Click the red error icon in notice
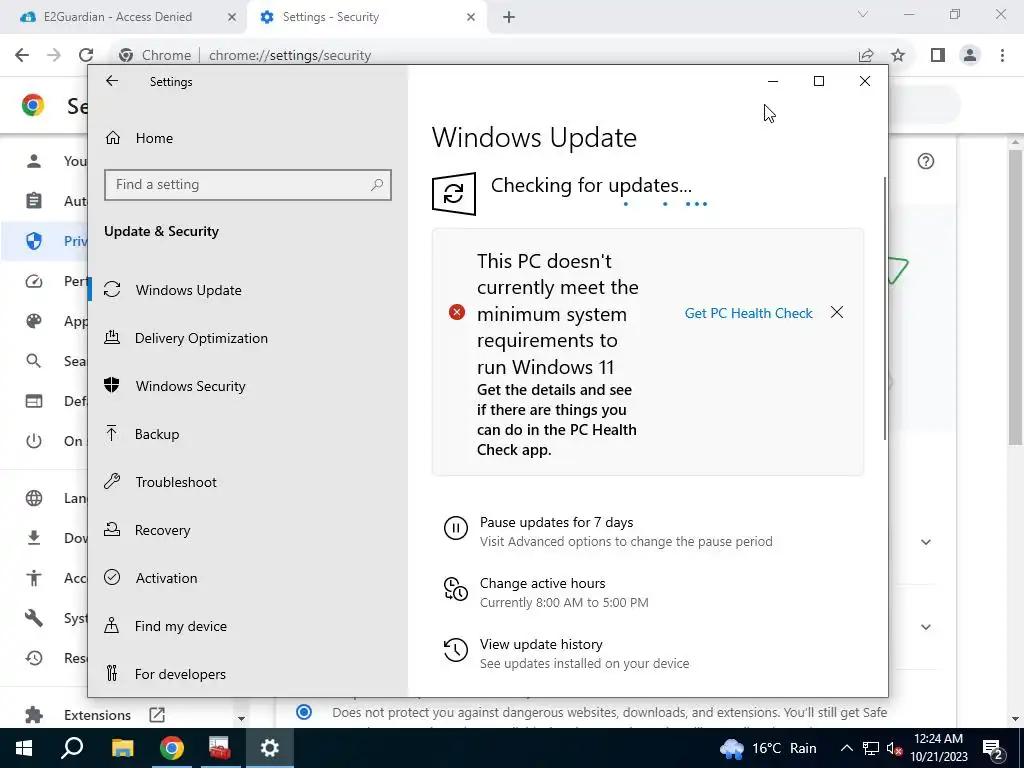The width and height of the screenshot is (1024, 768). tap(456, 312)
